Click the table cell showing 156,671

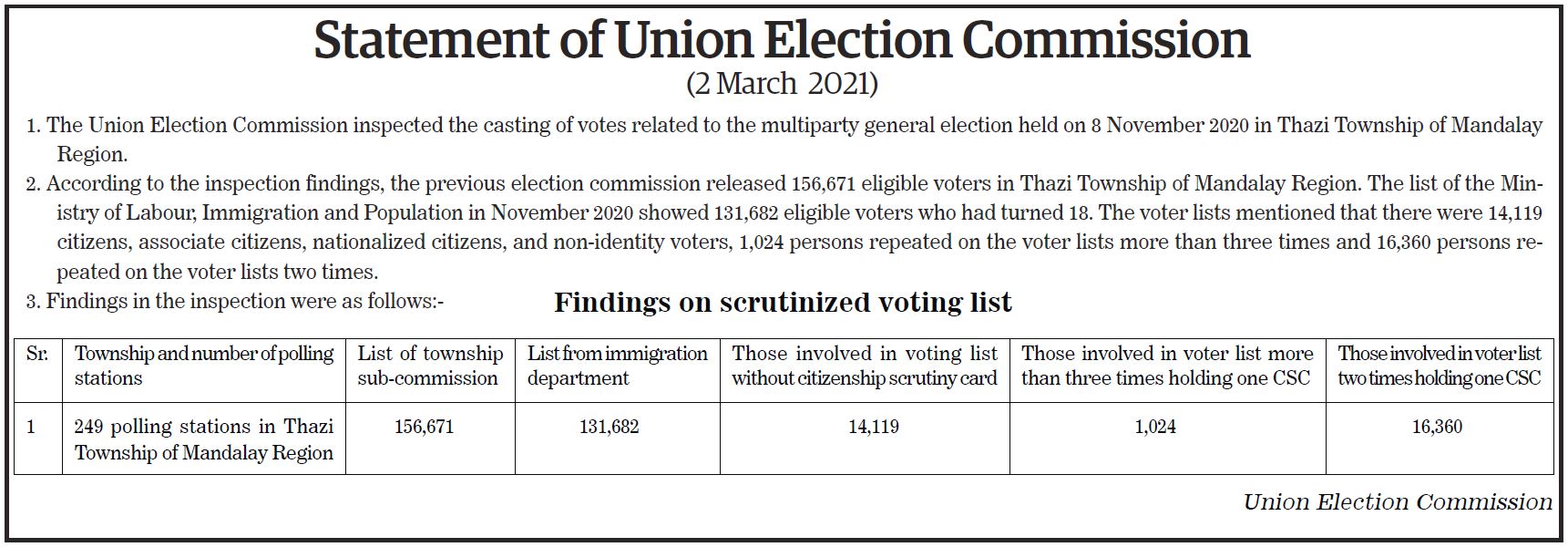[424, 427]
